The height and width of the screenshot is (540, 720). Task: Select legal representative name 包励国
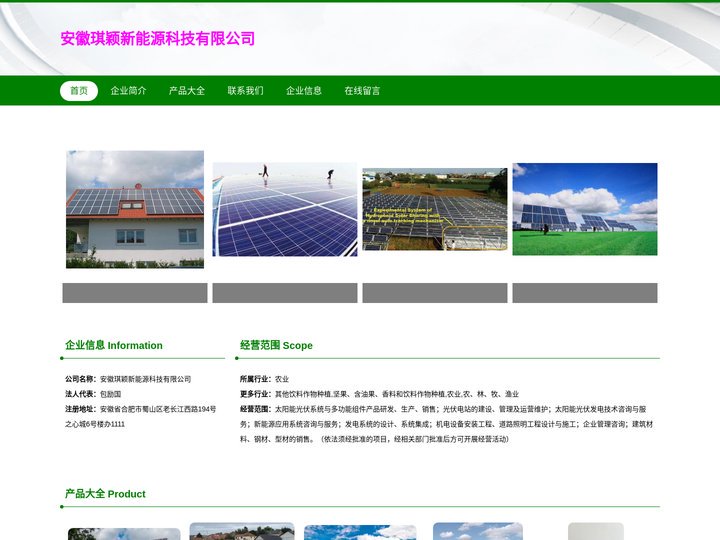[111, 394]
